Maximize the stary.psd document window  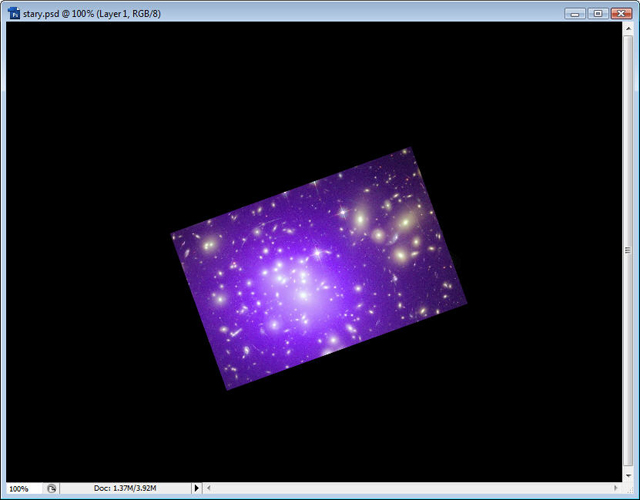pyautogui.click(x=598, y=14)
